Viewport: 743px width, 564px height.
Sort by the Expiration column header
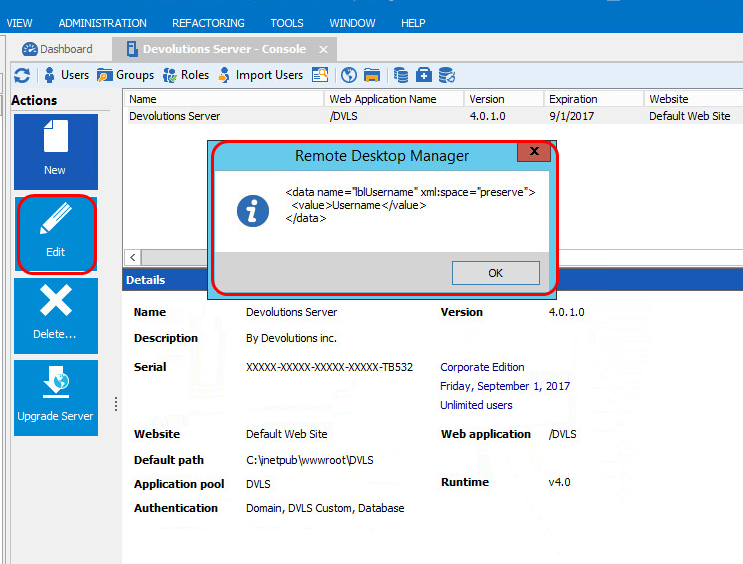click(x=594, y=99)
